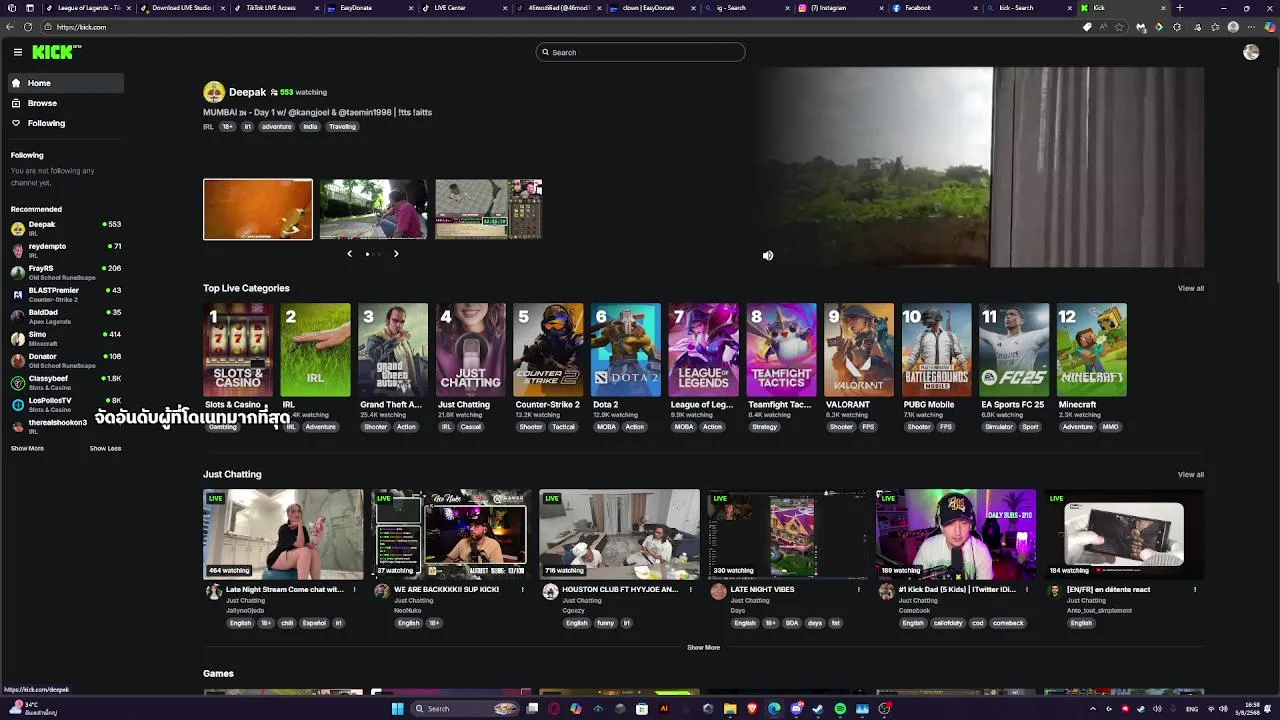The width and height of the screenshot is (1280, 720).
Task: Select Following in the sidebar
Action: pyautogui.click(x=66, y=123)
